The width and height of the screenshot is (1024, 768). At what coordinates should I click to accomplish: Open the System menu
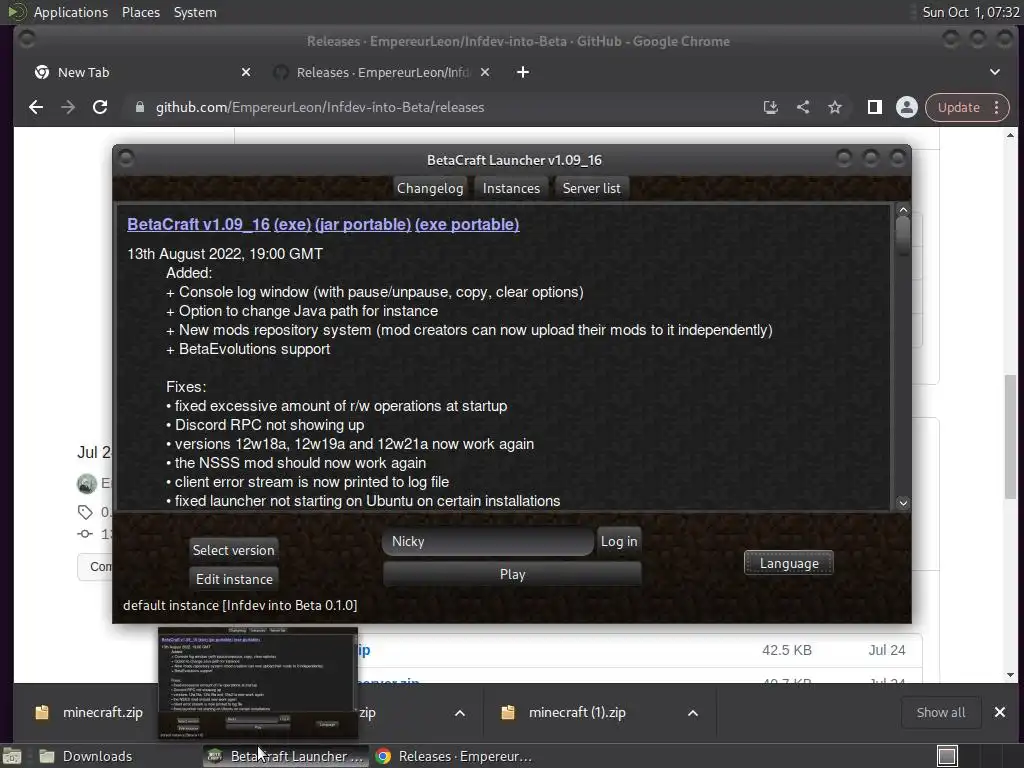point(195,12)
